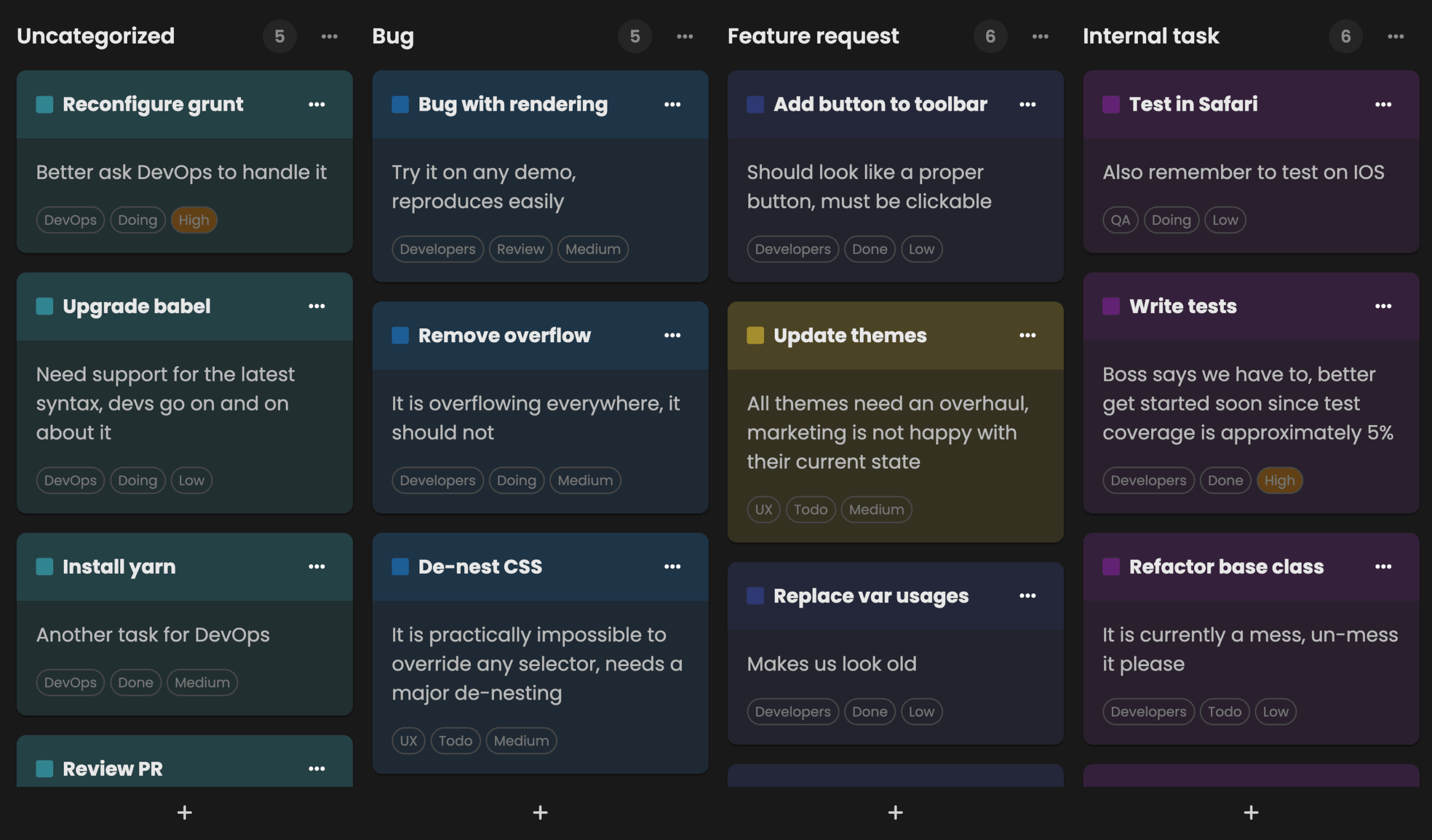Click the purple swatch on Test in Safari
This screenshot has height=840, width=1432.
click(1110, 105)
